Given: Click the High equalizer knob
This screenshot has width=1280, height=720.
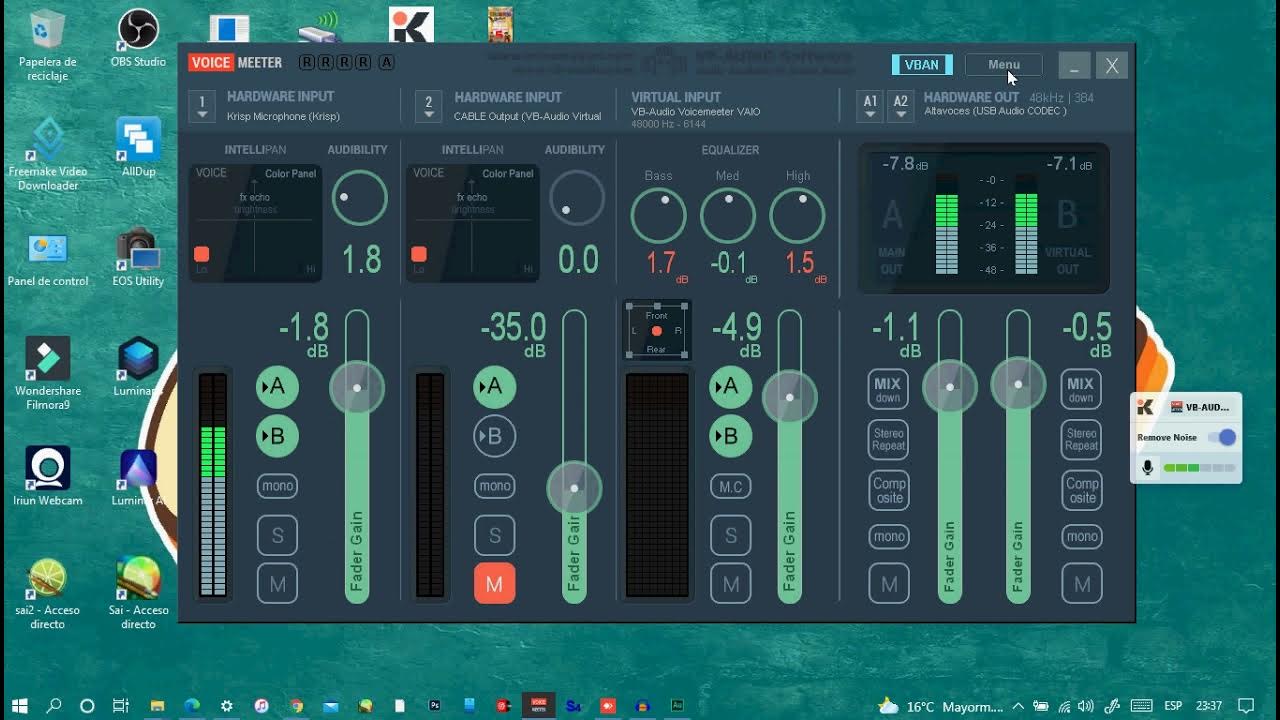Looking at the screenshot, I should [797, 215].
